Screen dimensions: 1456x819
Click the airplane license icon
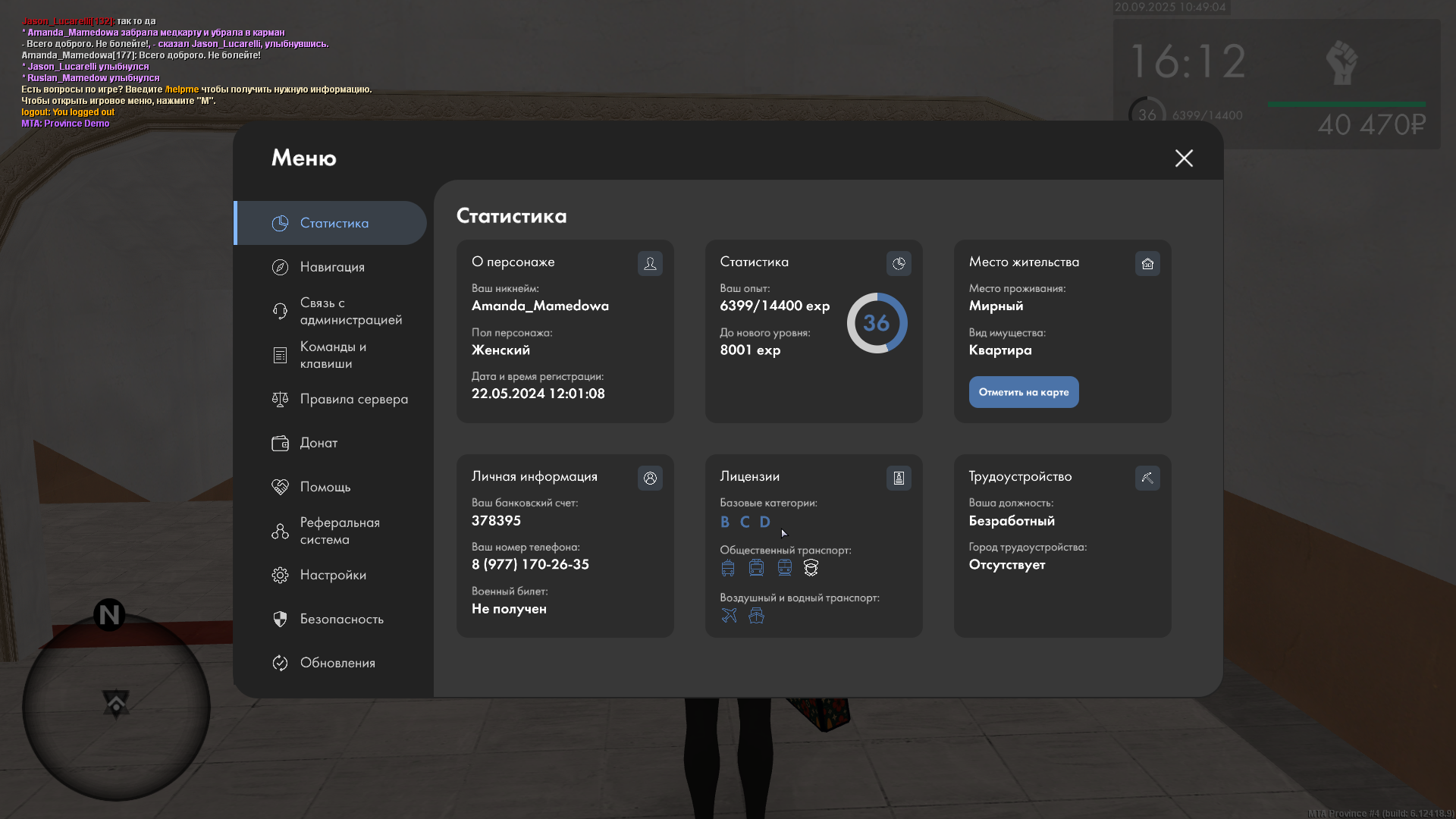729,615
